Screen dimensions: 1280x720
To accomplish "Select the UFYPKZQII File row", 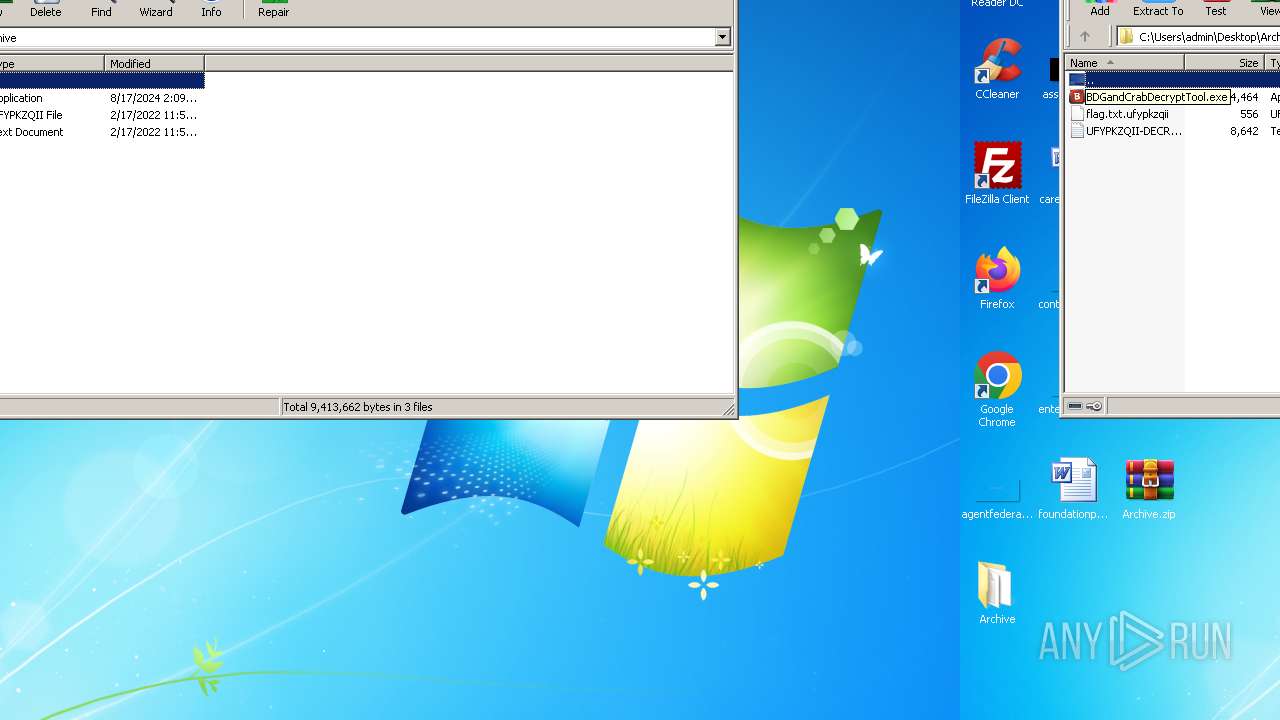I will tap(102, 115).
